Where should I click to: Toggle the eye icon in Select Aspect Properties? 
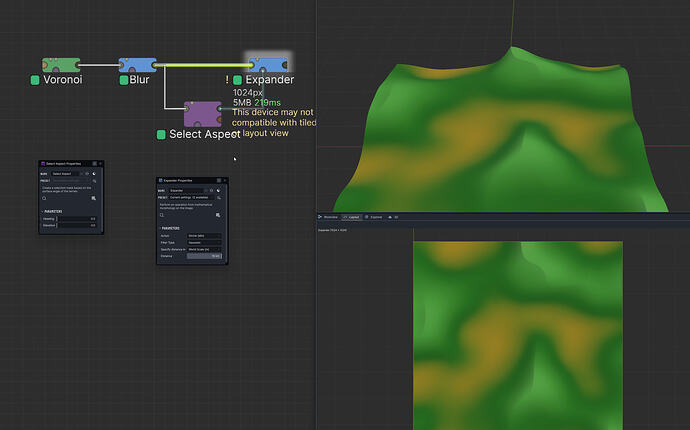pos(87,174)
